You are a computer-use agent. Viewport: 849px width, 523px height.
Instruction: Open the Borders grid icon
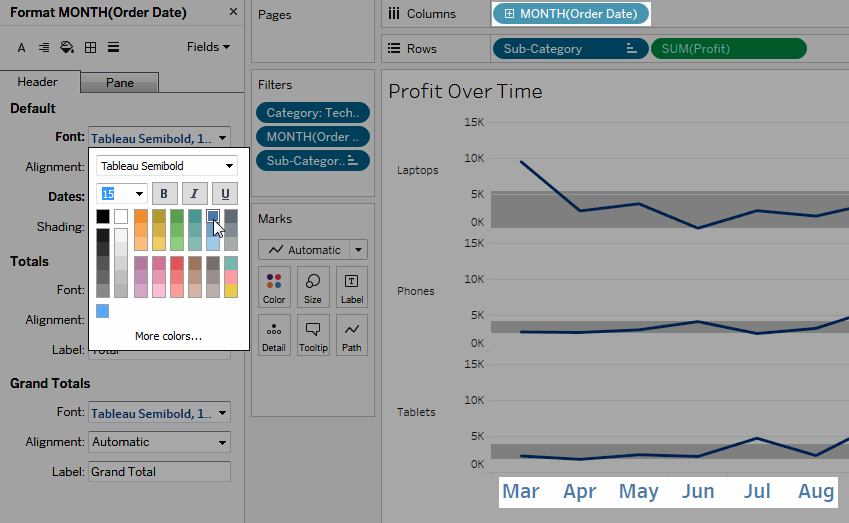90,48
